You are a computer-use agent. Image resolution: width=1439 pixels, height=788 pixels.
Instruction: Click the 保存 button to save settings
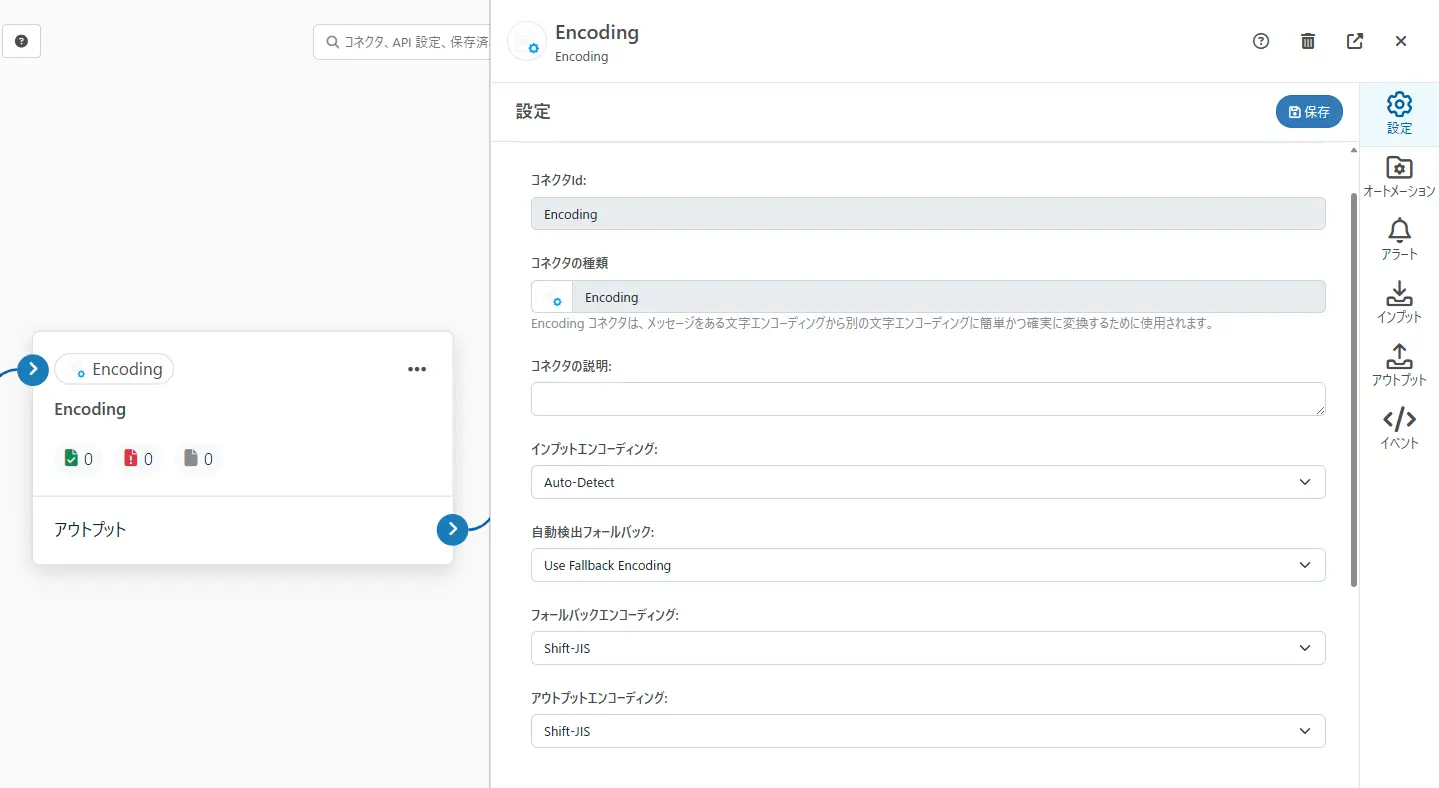pyautogui.click(x=1309, y=112)
